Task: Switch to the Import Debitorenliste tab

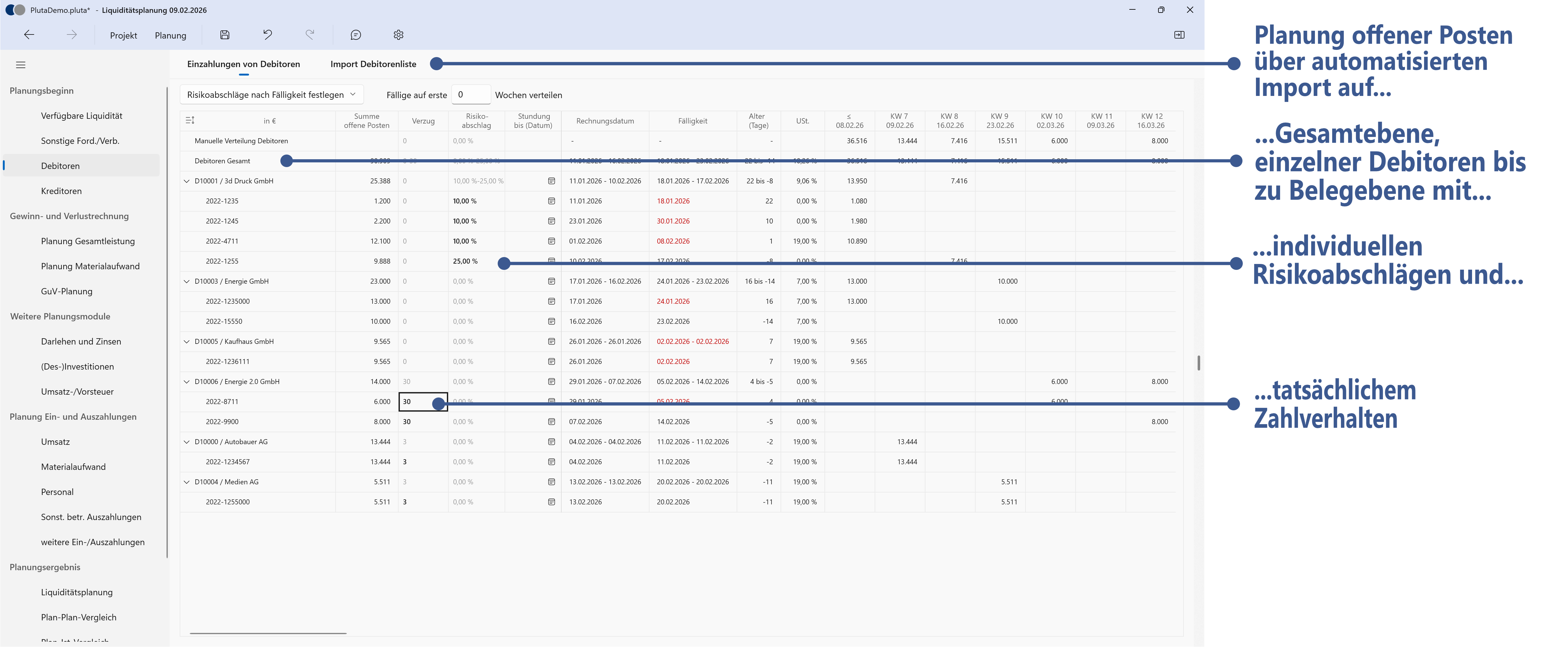Action: (x=373, y=63)
